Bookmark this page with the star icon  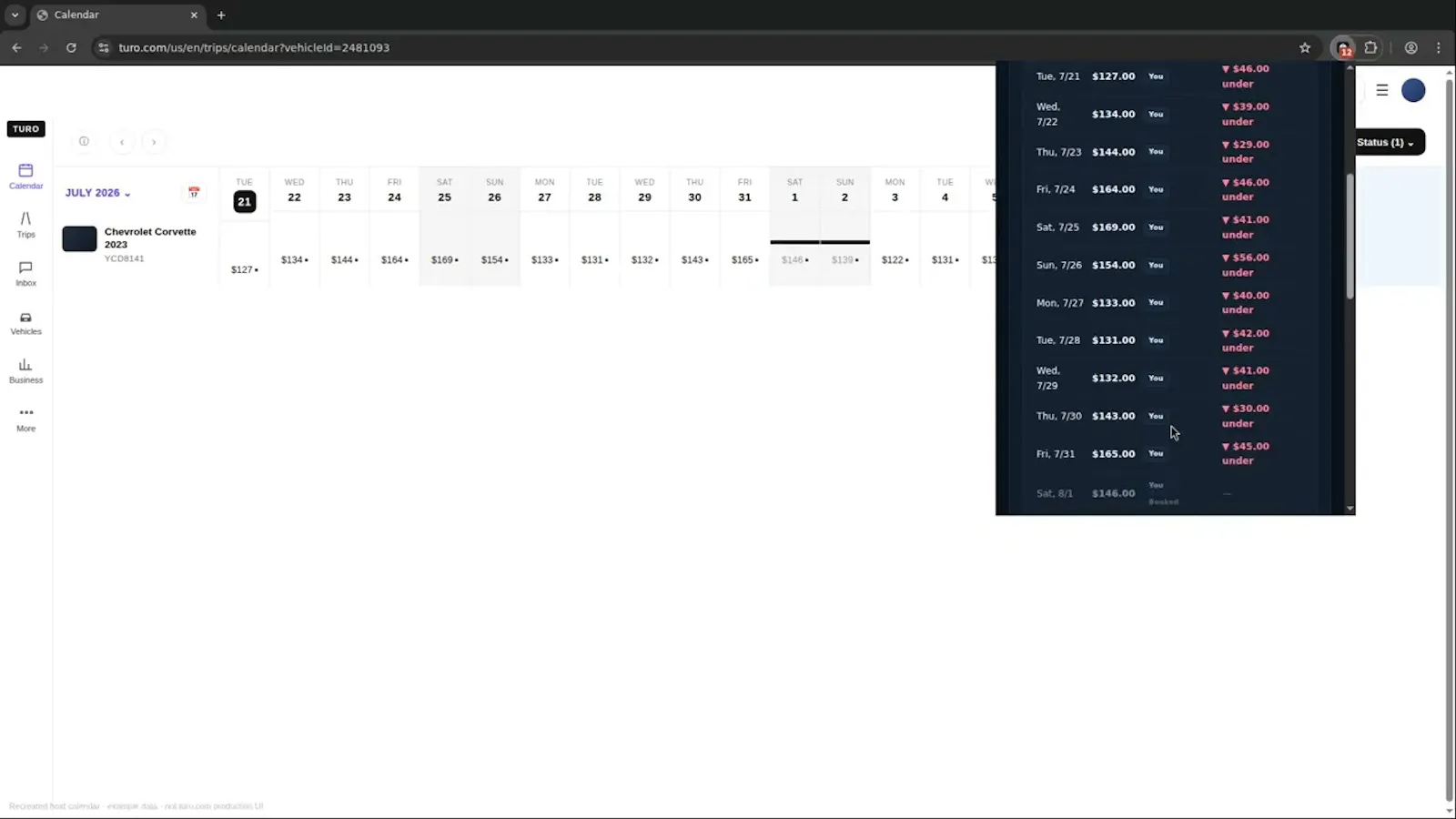1305,47
